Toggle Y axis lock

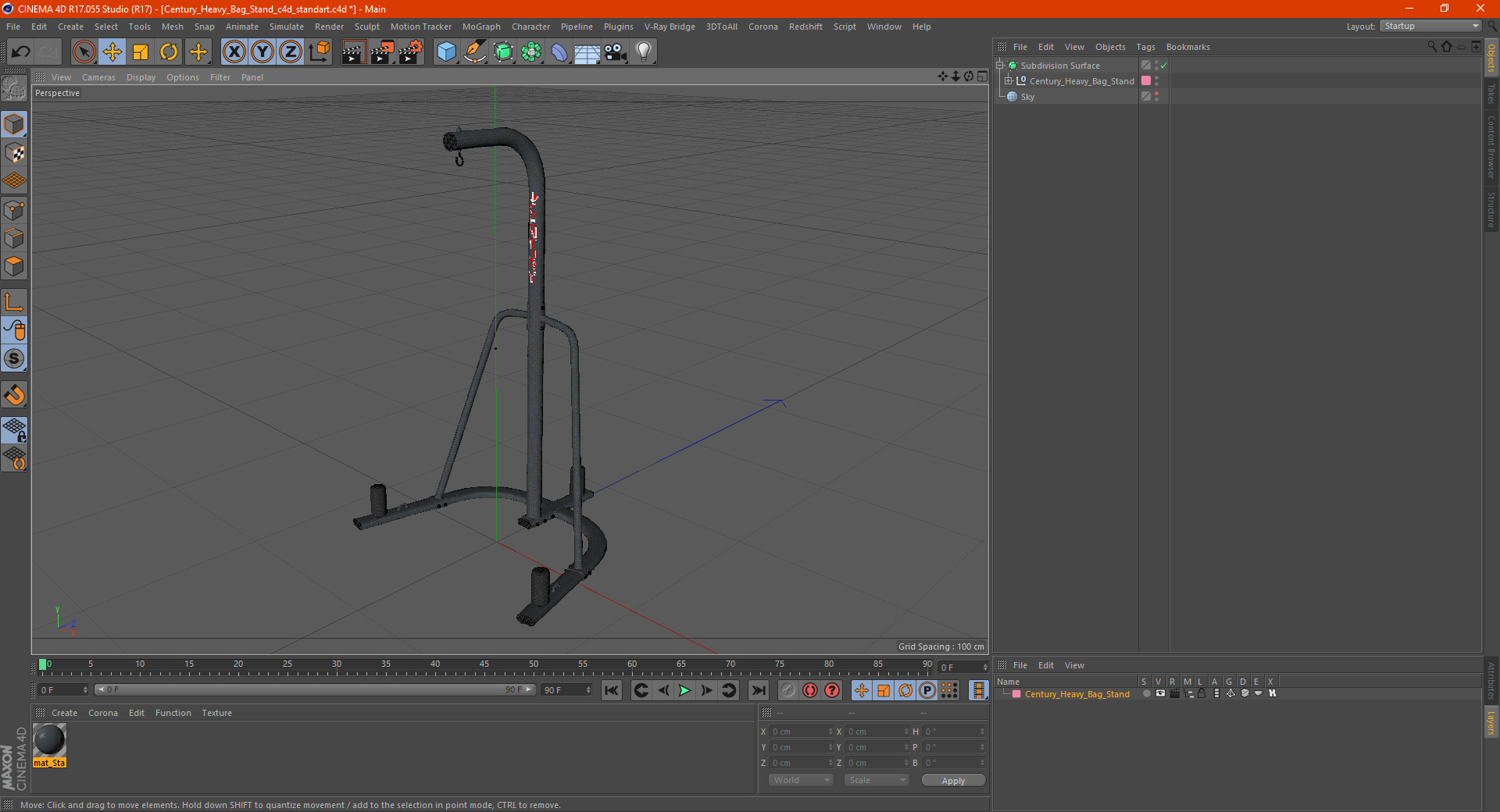[262, 52]
